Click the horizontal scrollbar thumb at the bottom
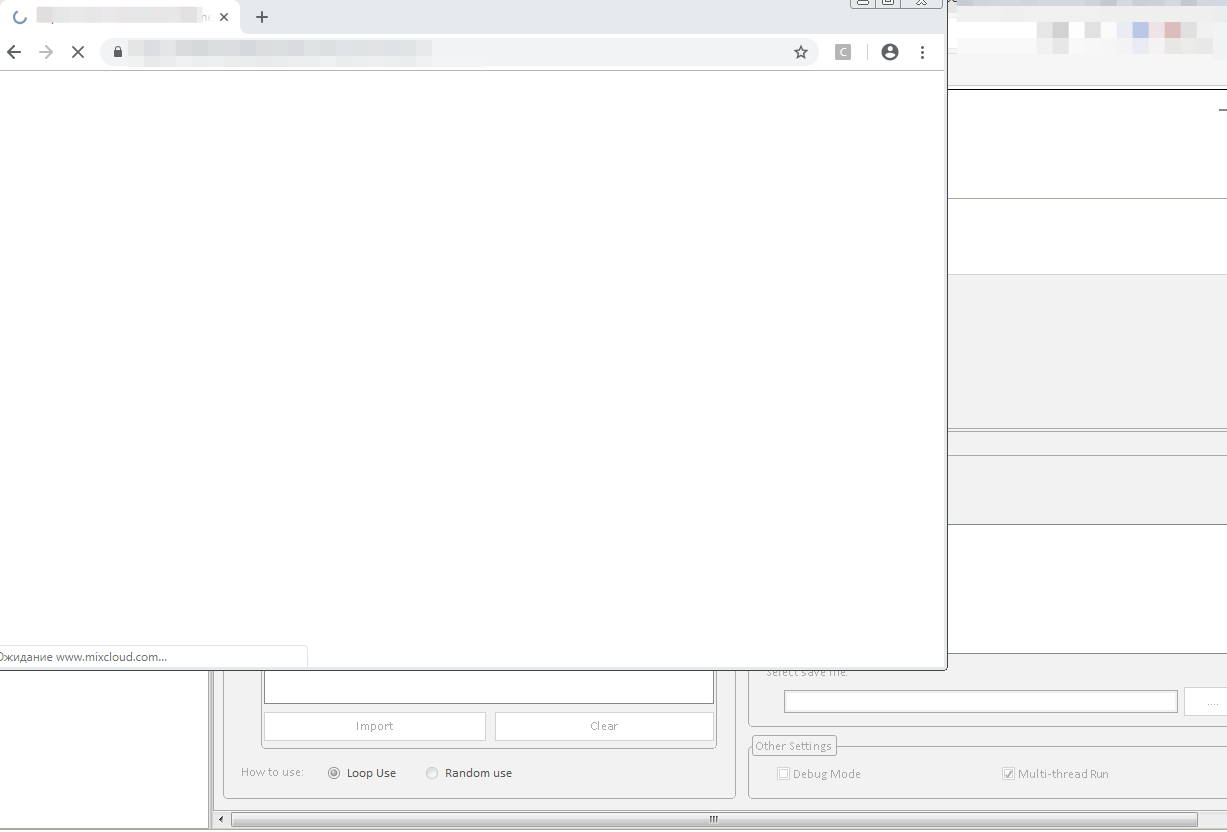1227x832 pixels. click(714, 820)
